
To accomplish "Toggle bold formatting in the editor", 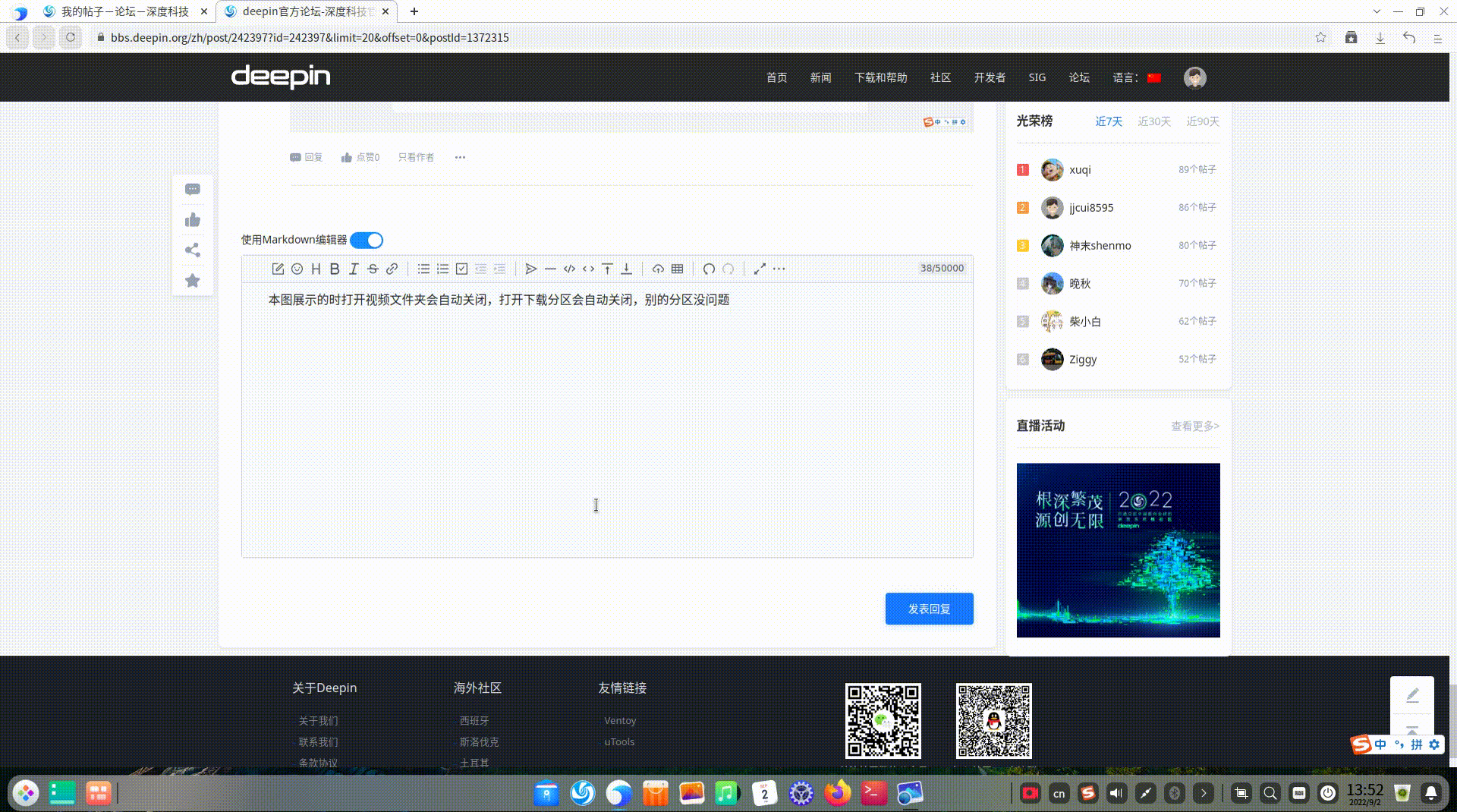I will (335, 269).
